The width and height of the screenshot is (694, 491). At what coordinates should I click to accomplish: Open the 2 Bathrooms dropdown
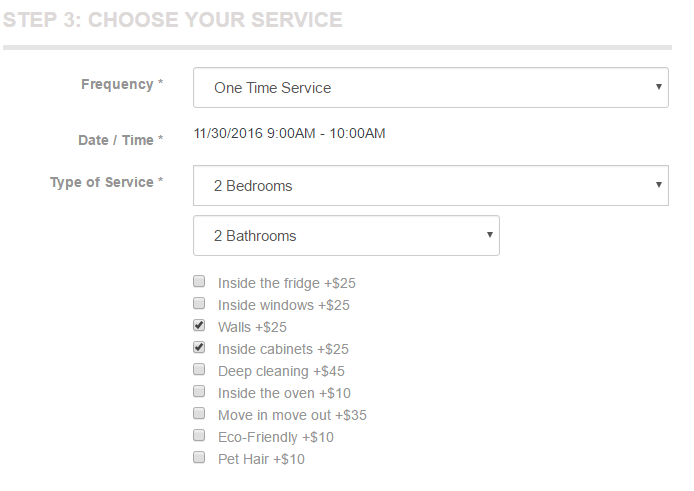[346, 236]
